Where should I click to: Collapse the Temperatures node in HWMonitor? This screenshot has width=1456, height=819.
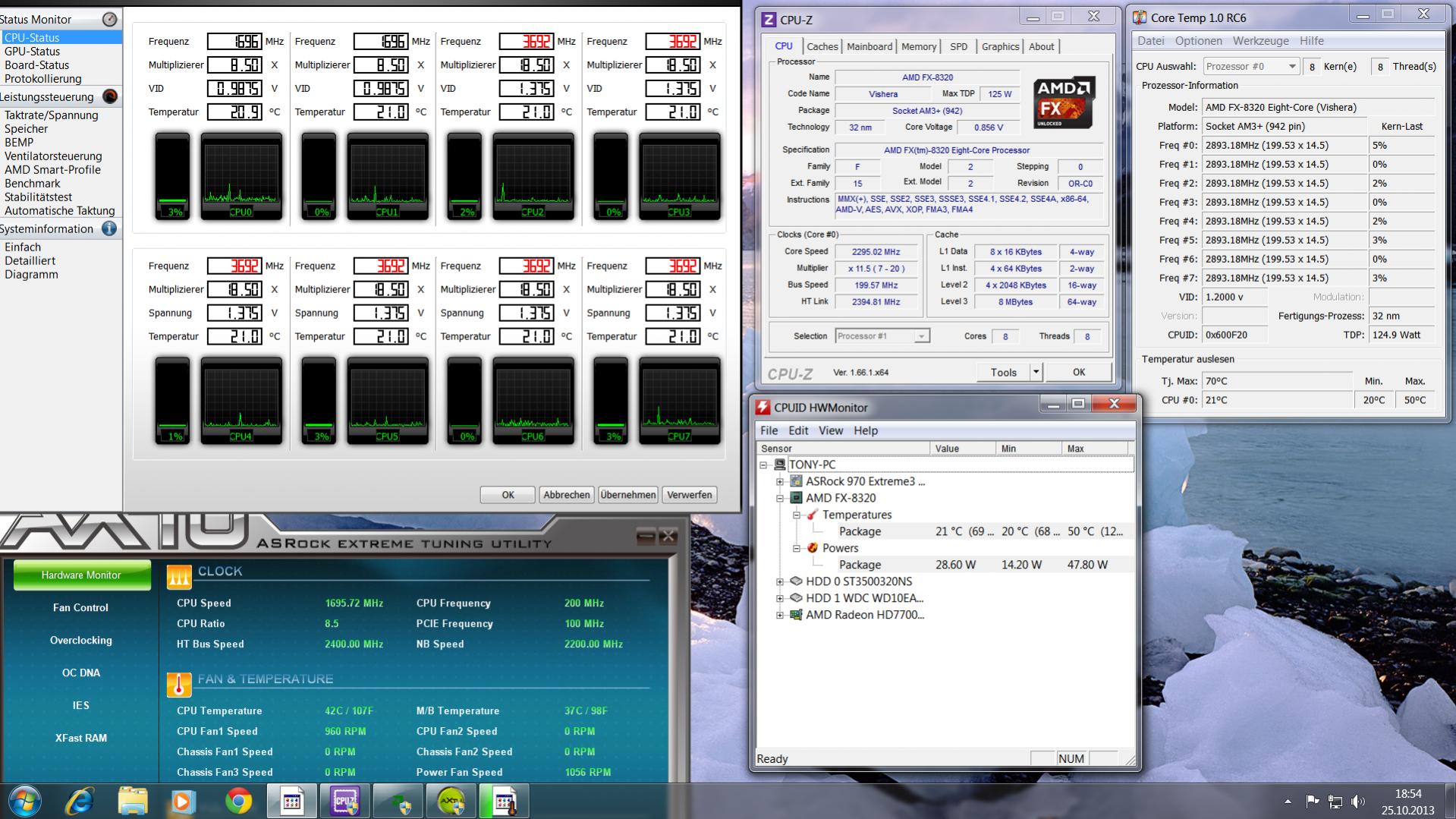tap(797, 515)
